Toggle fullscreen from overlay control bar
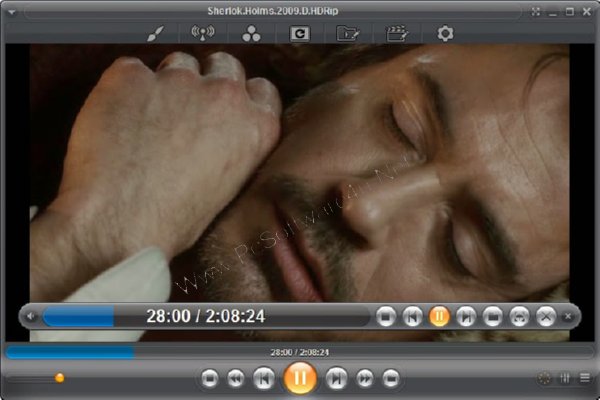This screenshot has width=600, height=400. [519, 317]
